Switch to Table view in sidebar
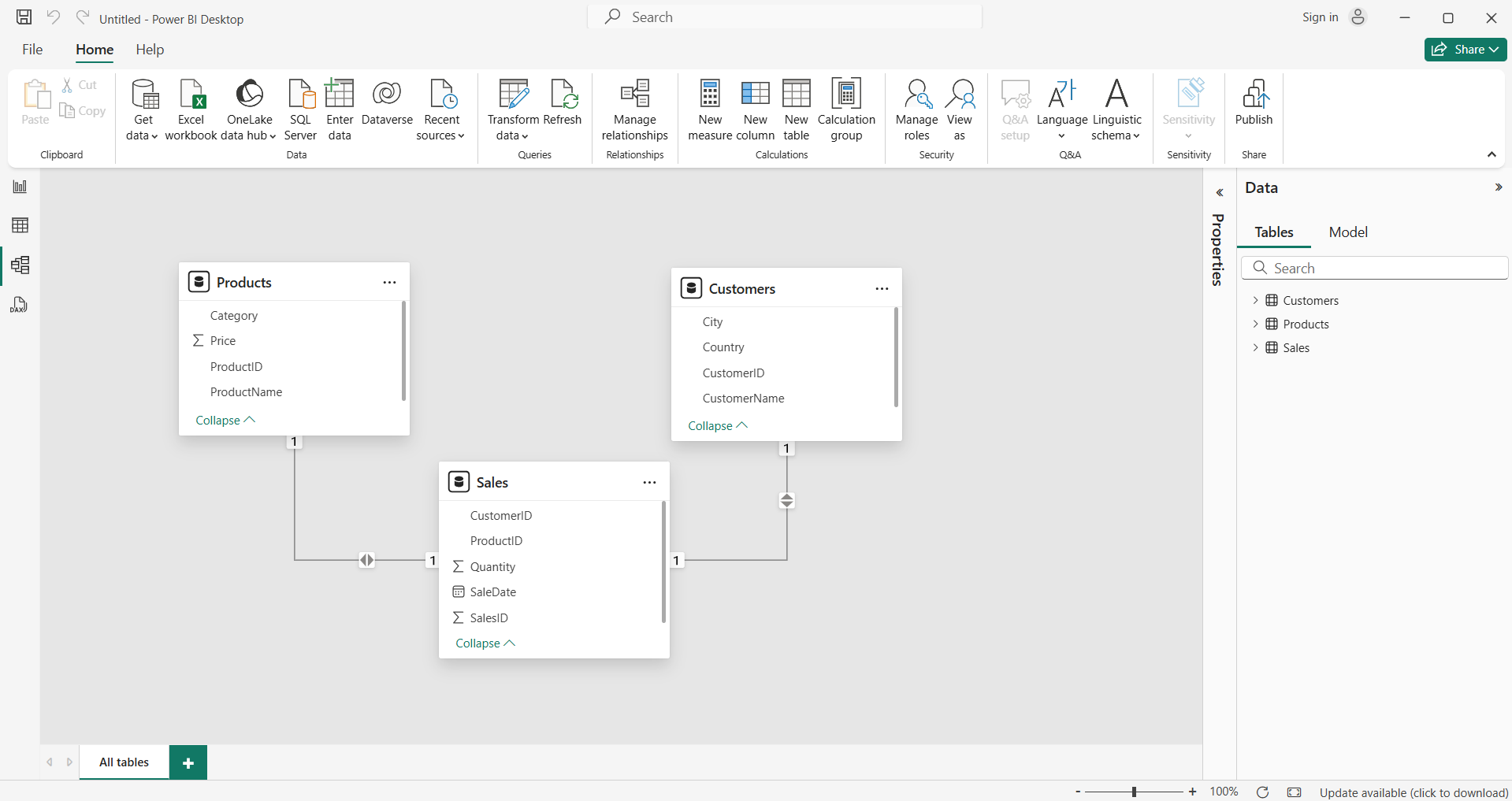Image resolution: width=1512 pixels, height=801 pixels. point(20,225)
